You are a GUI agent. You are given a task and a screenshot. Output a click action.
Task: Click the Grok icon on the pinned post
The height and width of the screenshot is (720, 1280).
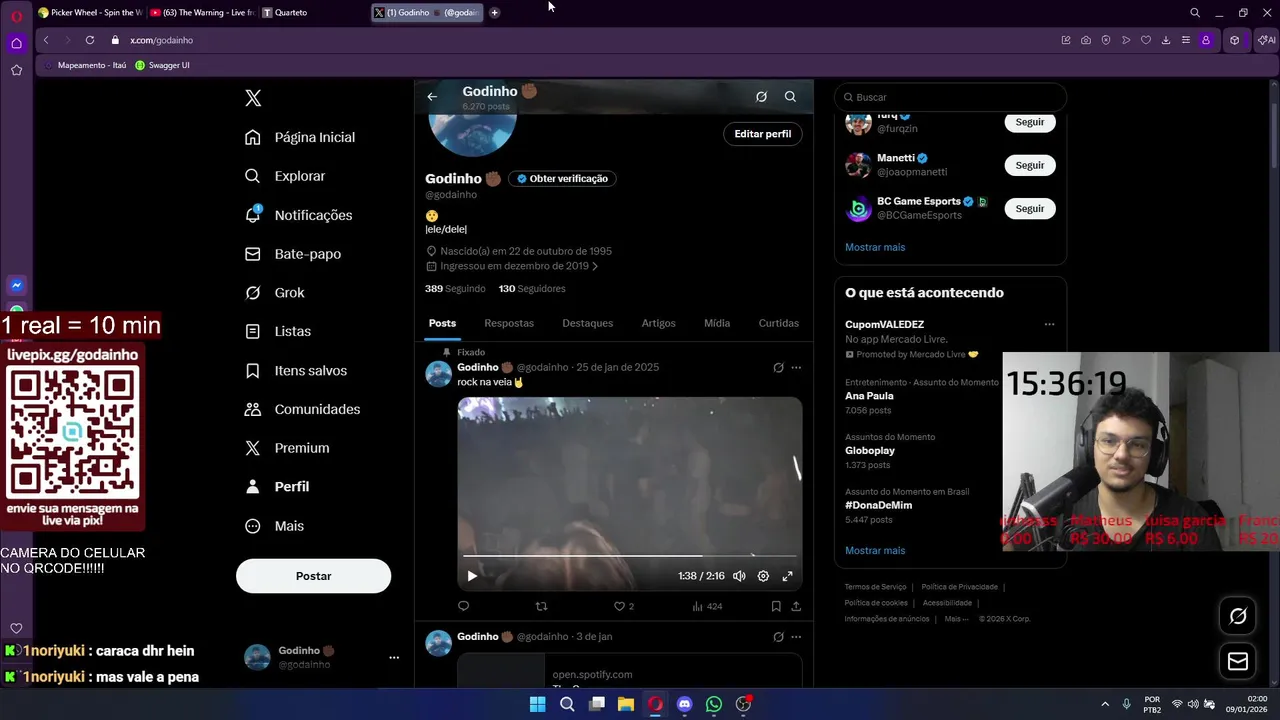click(x=778, y=368)
